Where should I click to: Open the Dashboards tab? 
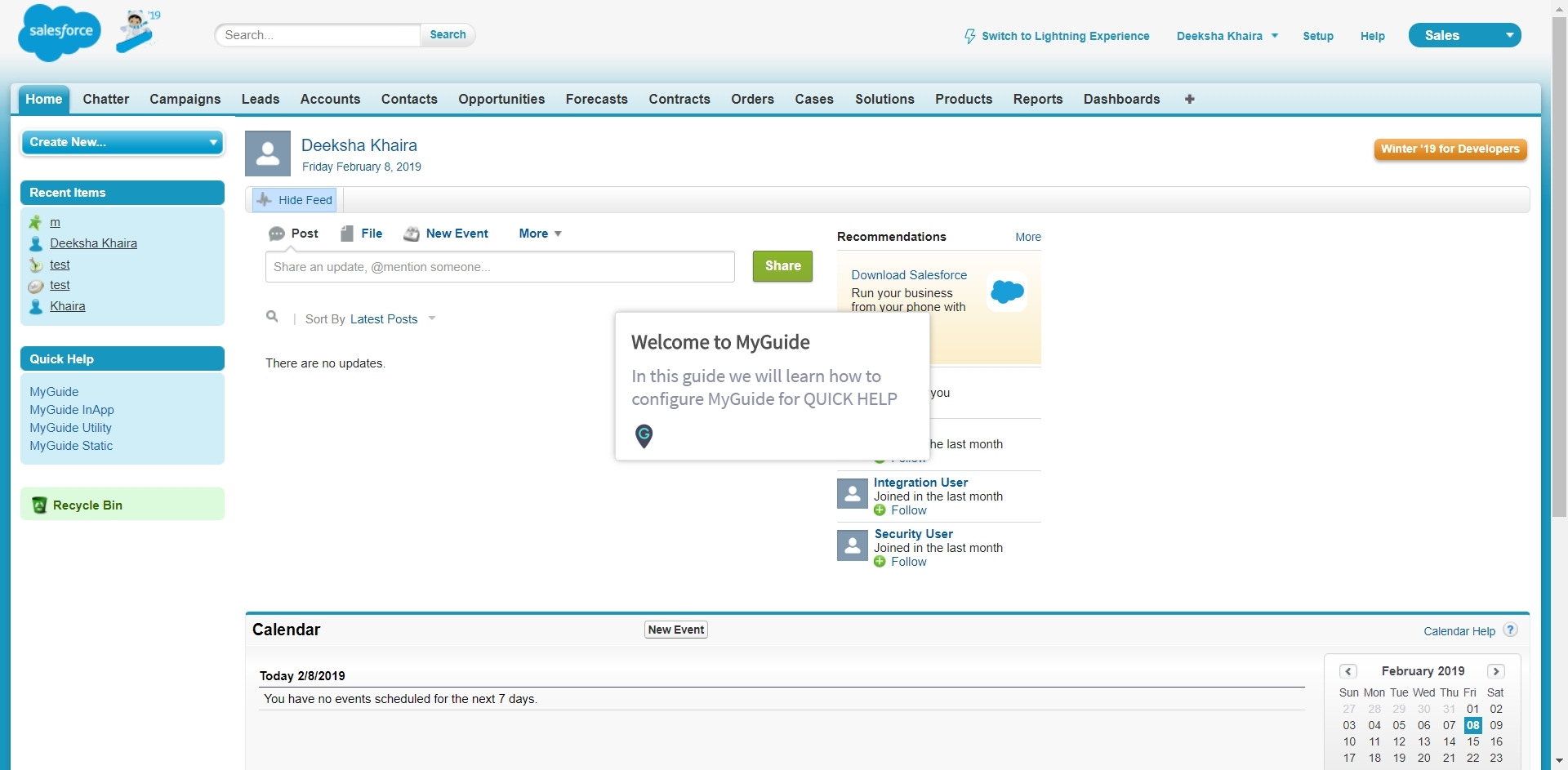[x=1121, y=99]
